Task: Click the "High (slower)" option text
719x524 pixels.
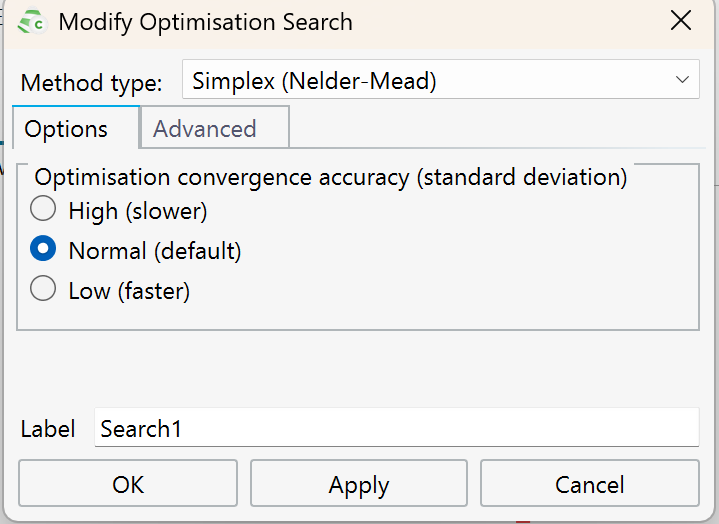Action: [137, 211]
